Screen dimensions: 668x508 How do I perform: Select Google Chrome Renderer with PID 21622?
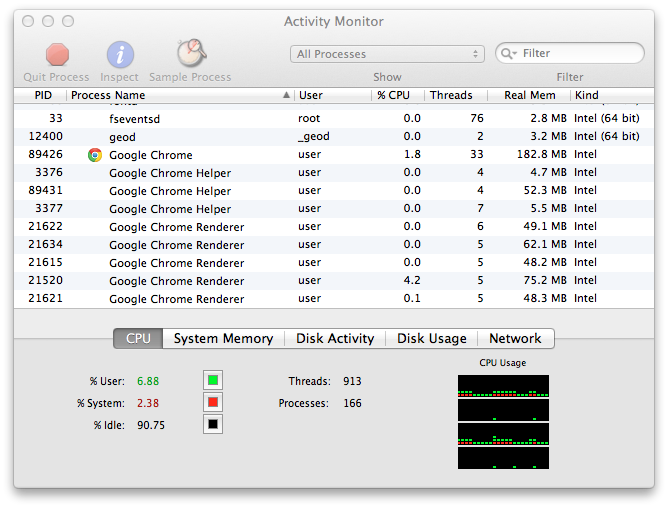pyautogui.click(x=334, y=226)
